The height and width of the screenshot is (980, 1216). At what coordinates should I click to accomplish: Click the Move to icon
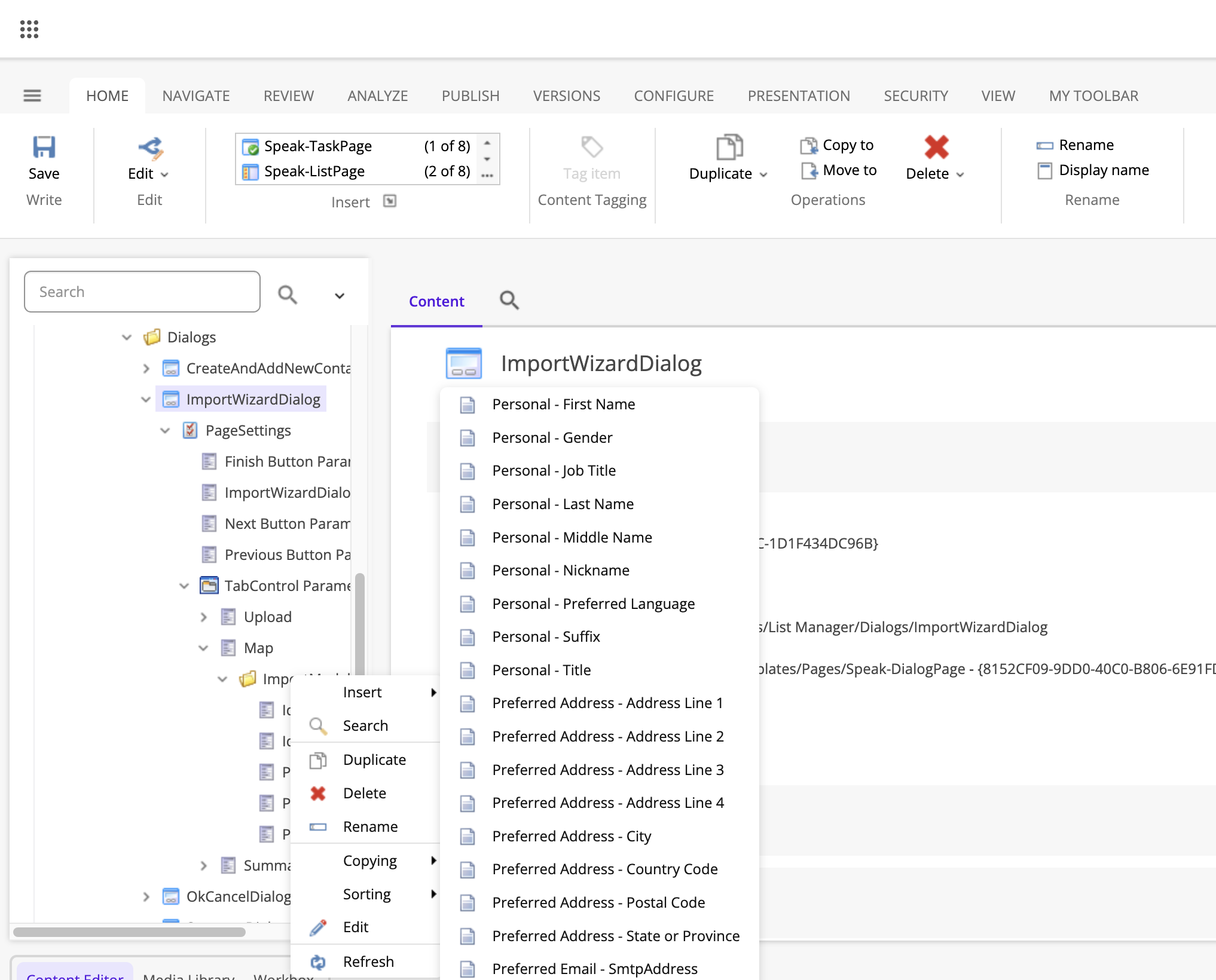pos(809,170)
